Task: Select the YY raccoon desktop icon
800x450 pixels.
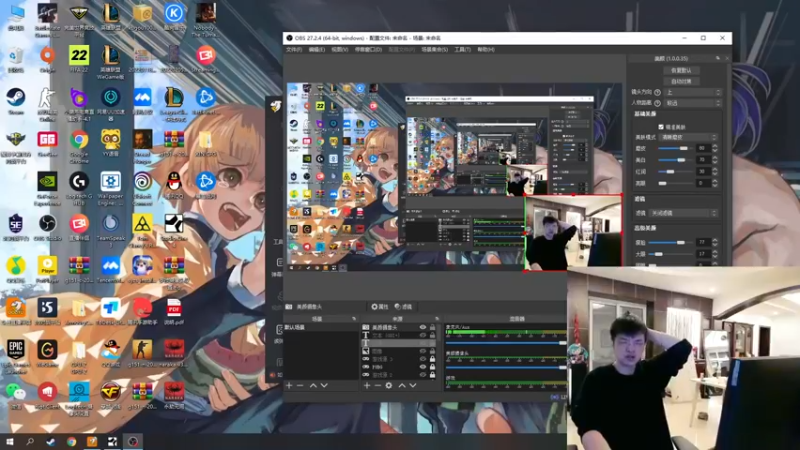Action: click(111, 143)
